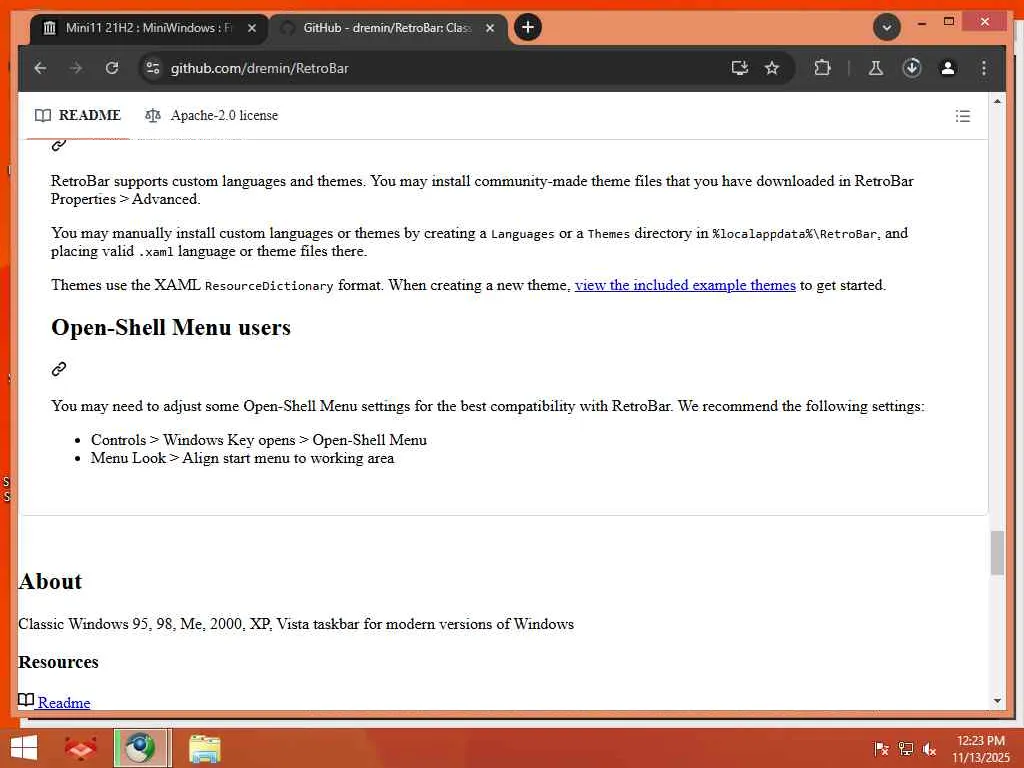Open the Windows Start button
The width and height of the screenshot is (1024, 768).
tap(24, 748)
